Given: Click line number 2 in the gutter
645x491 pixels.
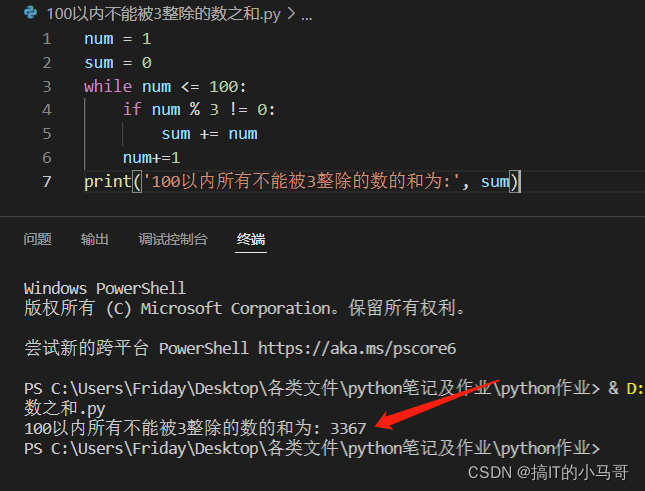Looking at the screenshot, I should pyautogui.click(x=47, y=63).
